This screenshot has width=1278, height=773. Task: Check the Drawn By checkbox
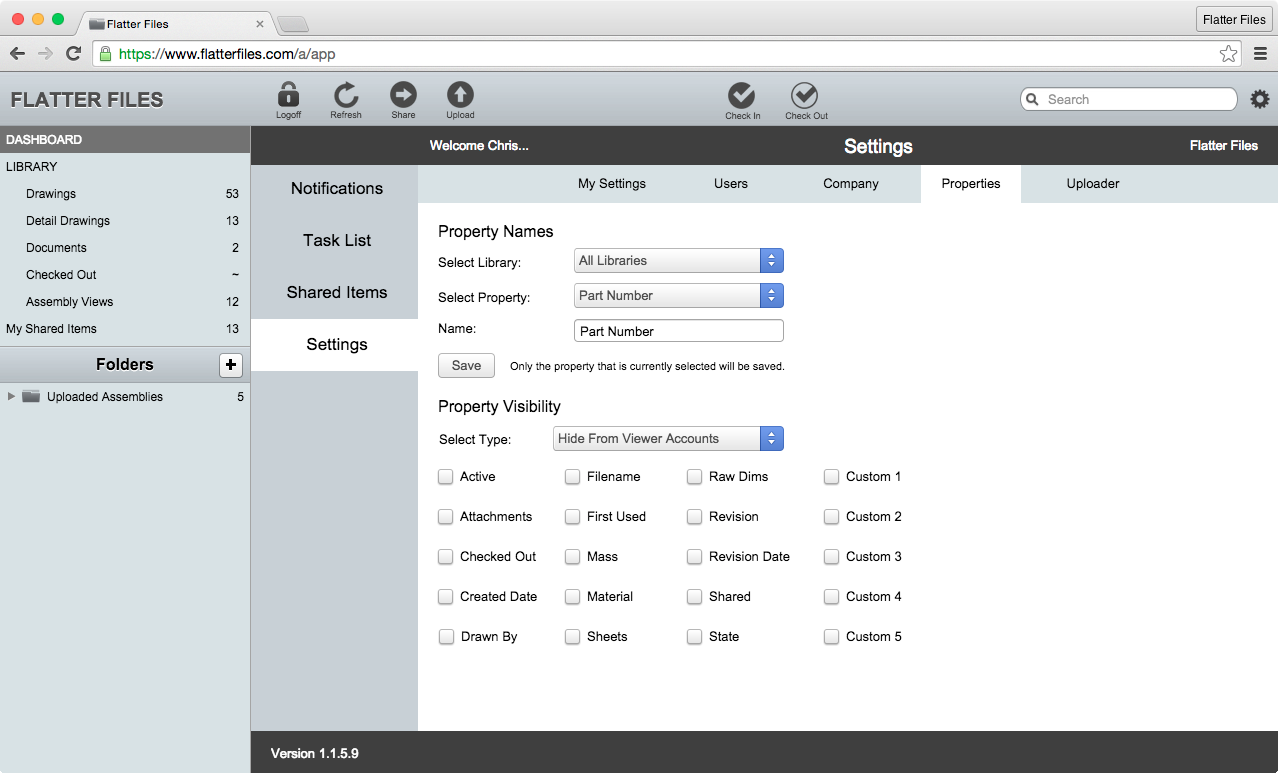(446, 637)
